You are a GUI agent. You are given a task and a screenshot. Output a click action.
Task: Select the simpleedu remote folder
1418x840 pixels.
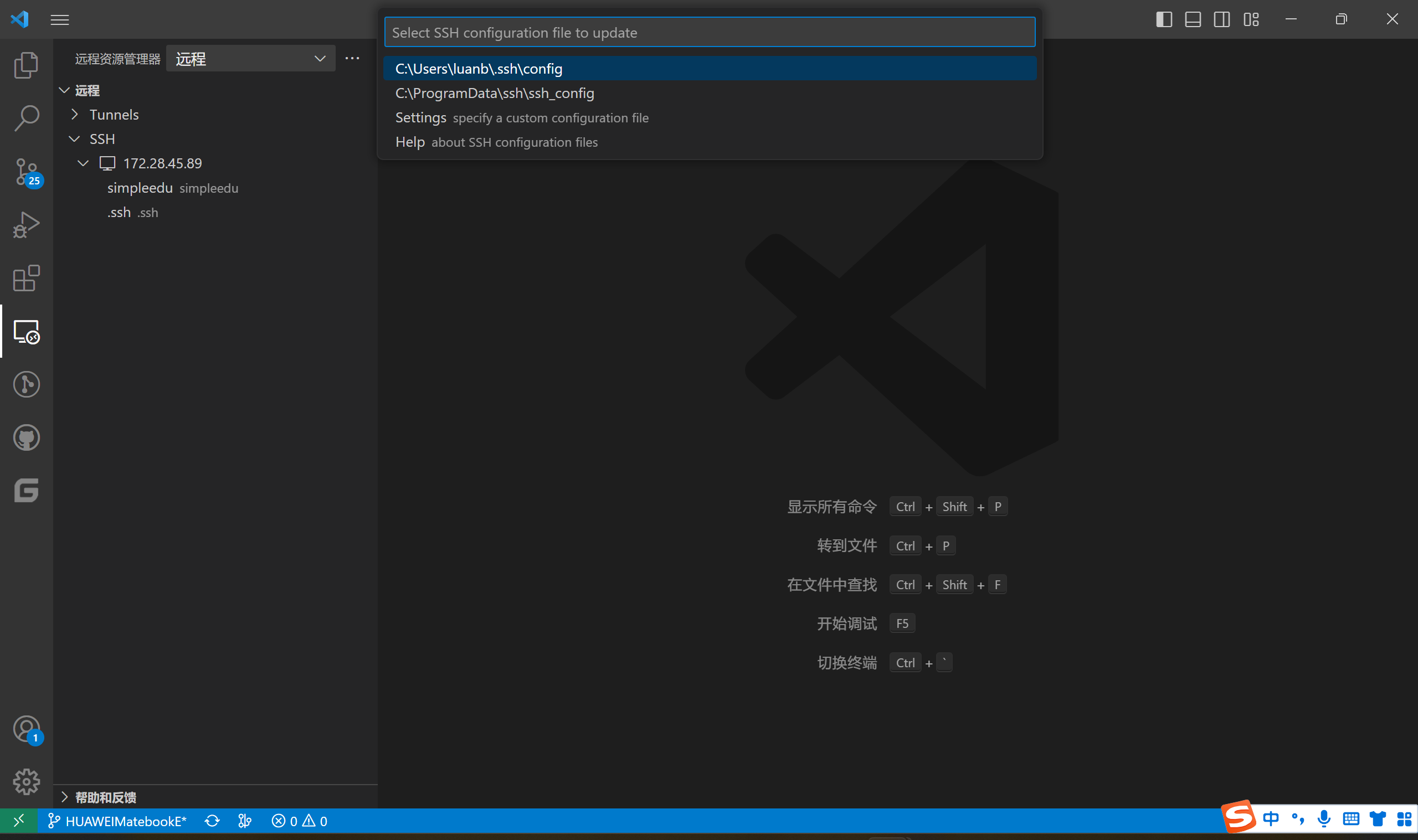(215, 188)
